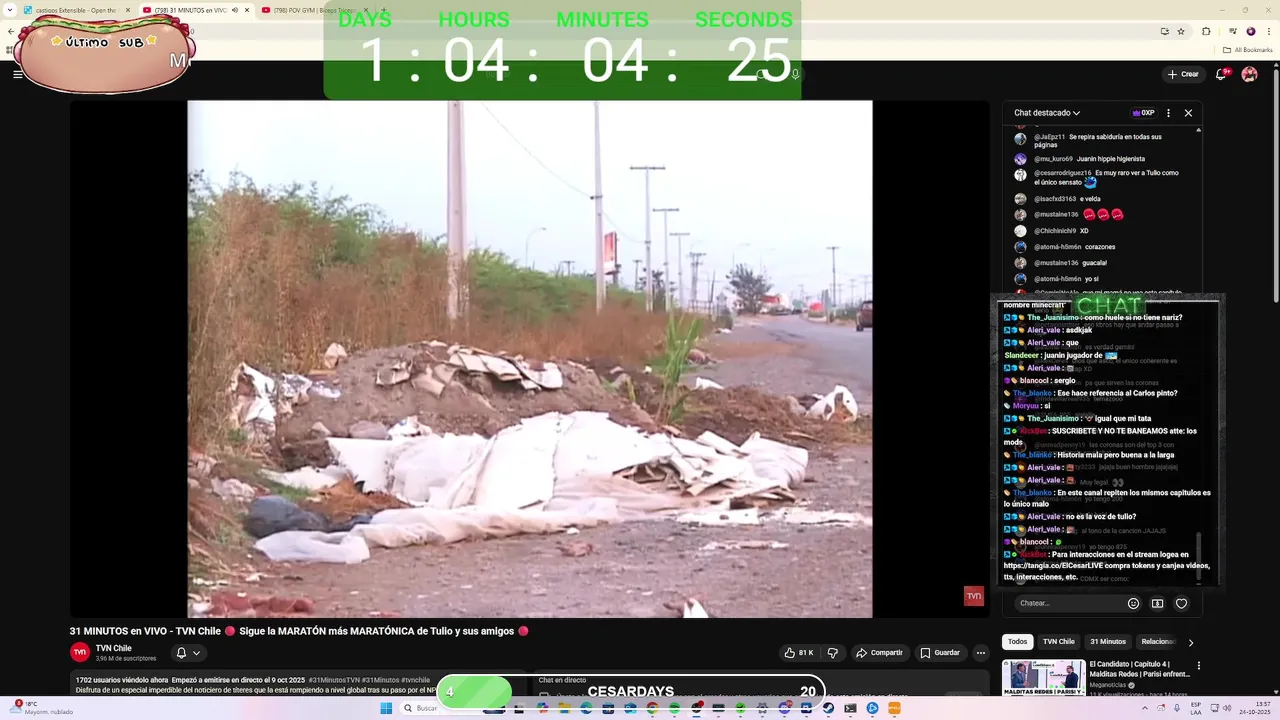
Task: Open the YouTube hamburger guide menu
Action: click(17, 74)
